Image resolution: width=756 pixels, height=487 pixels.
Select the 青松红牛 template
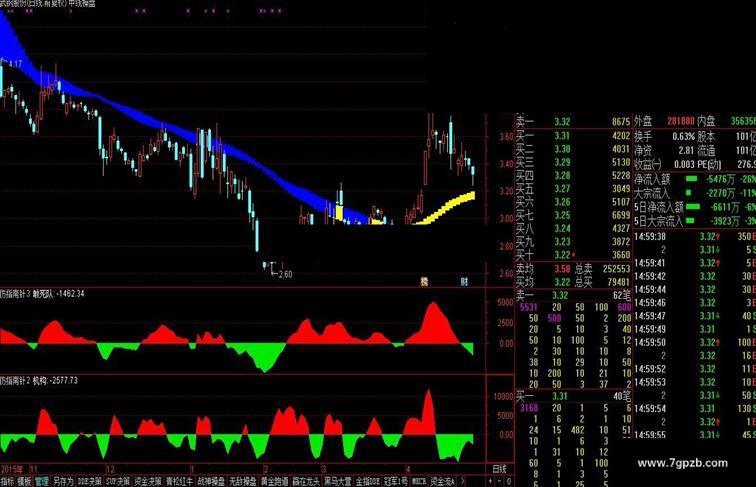pyautogui.click(x=179, y=481)
